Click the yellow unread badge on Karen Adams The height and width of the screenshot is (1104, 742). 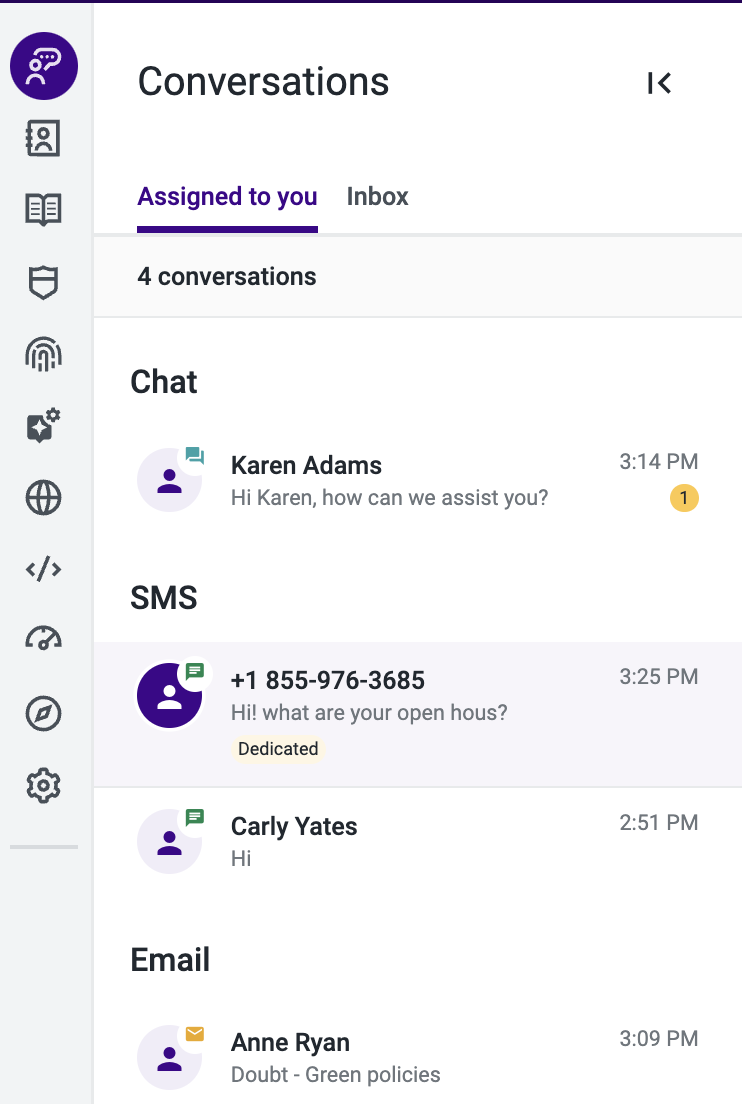tap(684, 498)
